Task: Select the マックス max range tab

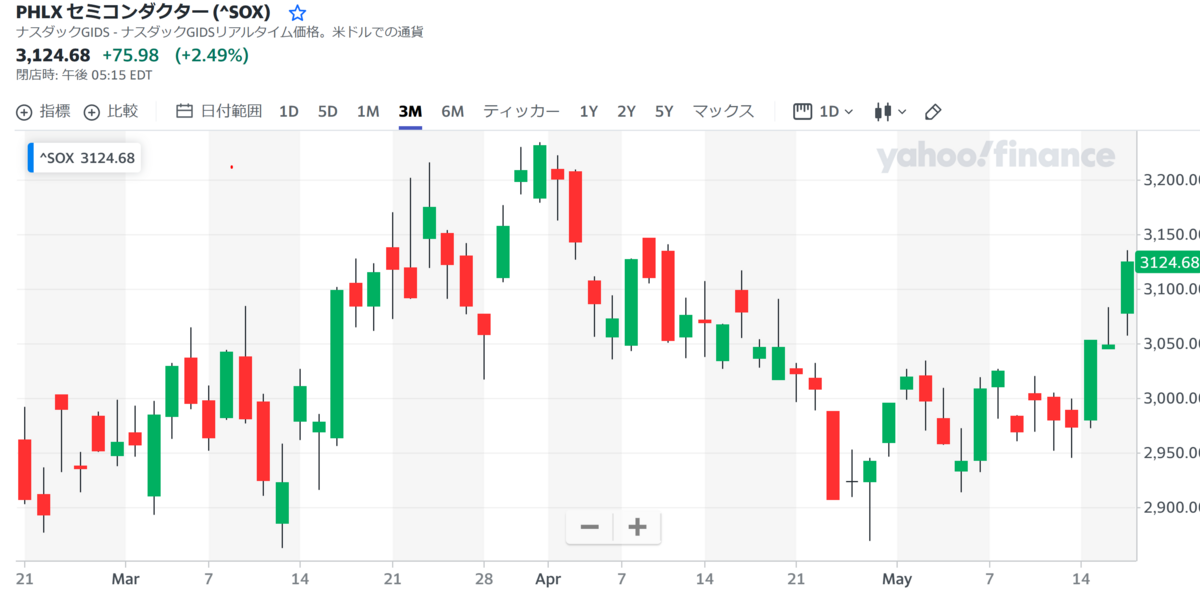Action: (724, 111)
